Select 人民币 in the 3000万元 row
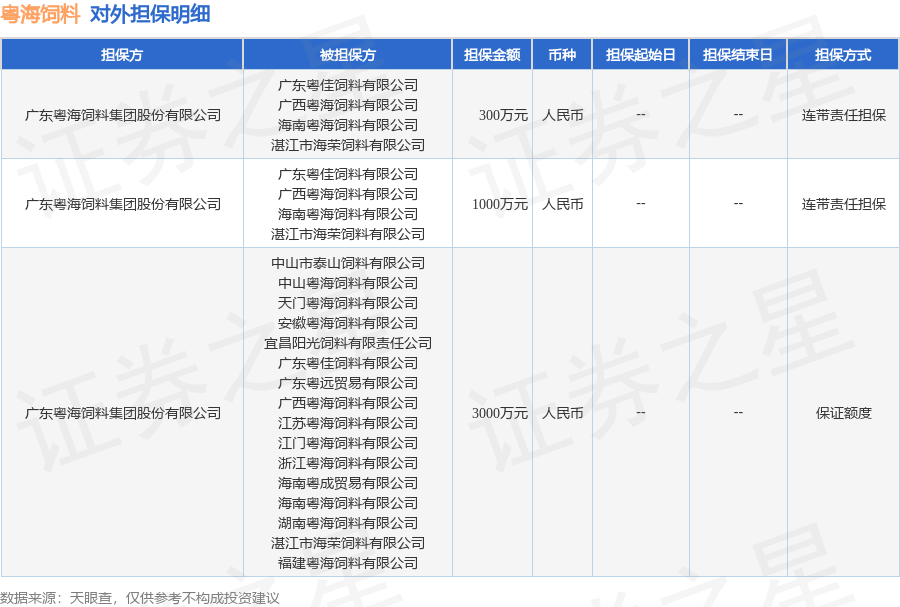This screenshot has width=900, height=607. pos(562,413)
